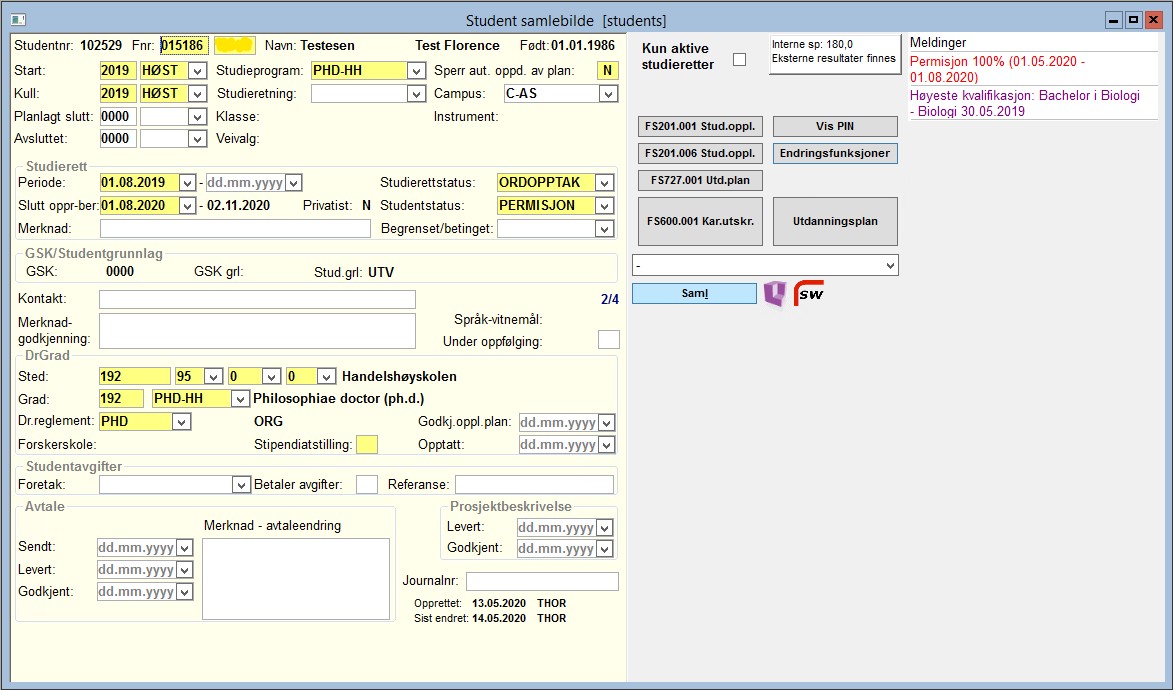Open the Studieprogram PHD-HH dropdown
This screenshot has height=690, width=1173.
(417, 71)
